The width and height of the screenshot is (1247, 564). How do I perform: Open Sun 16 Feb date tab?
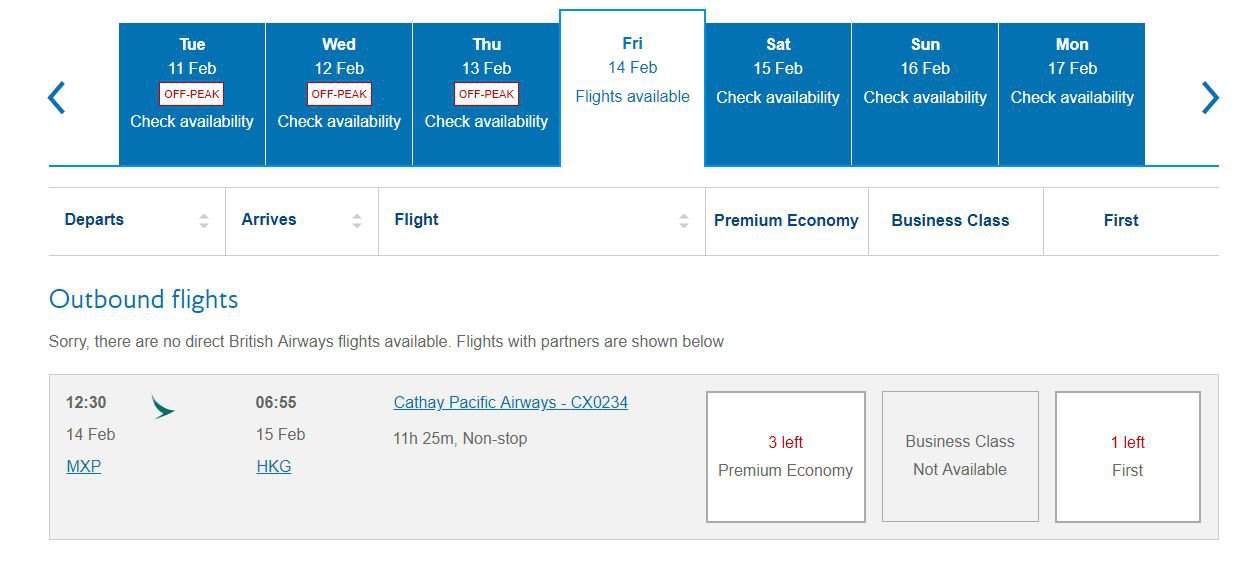click(x=925, y=94)
